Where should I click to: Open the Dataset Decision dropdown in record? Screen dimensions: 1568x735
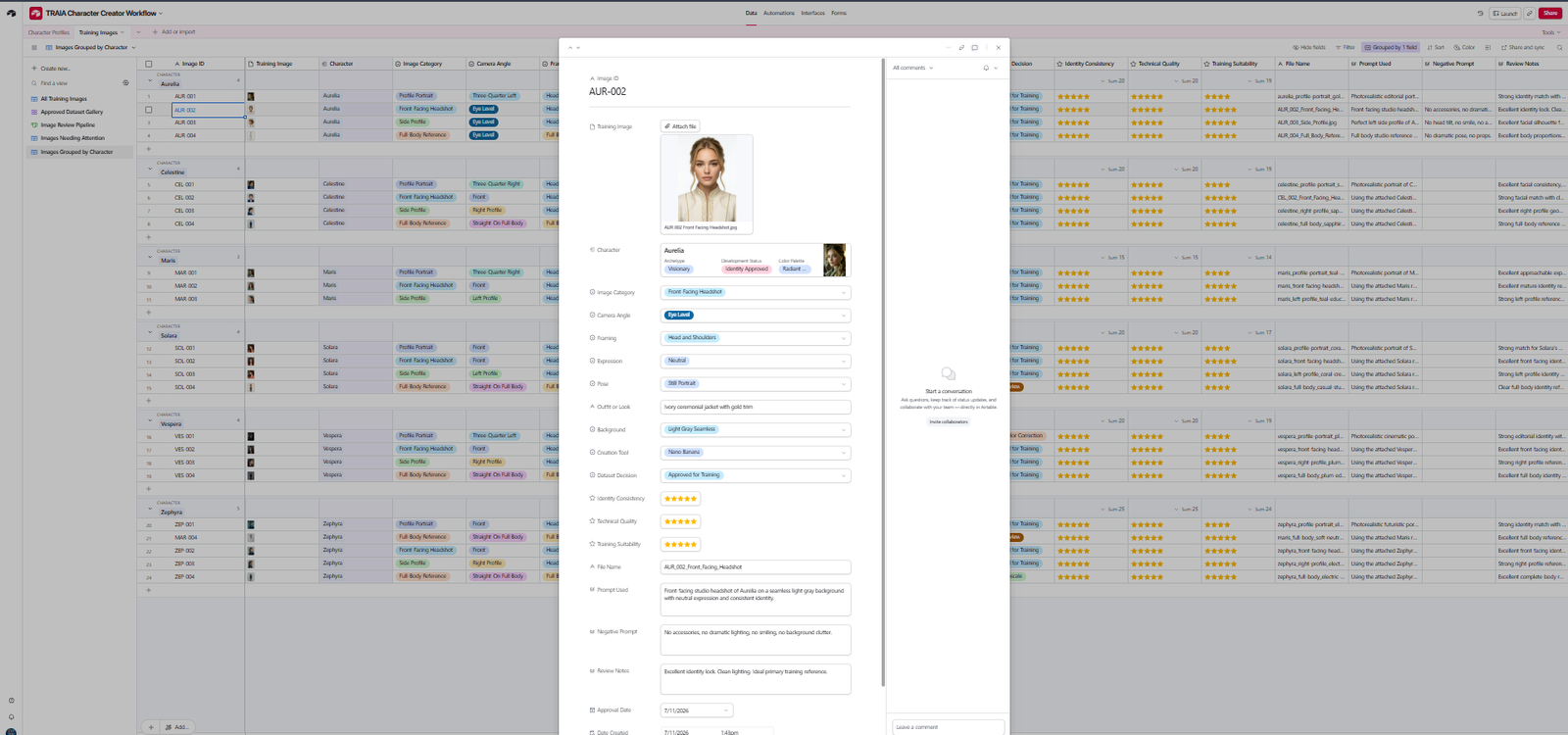pos(756,475)
